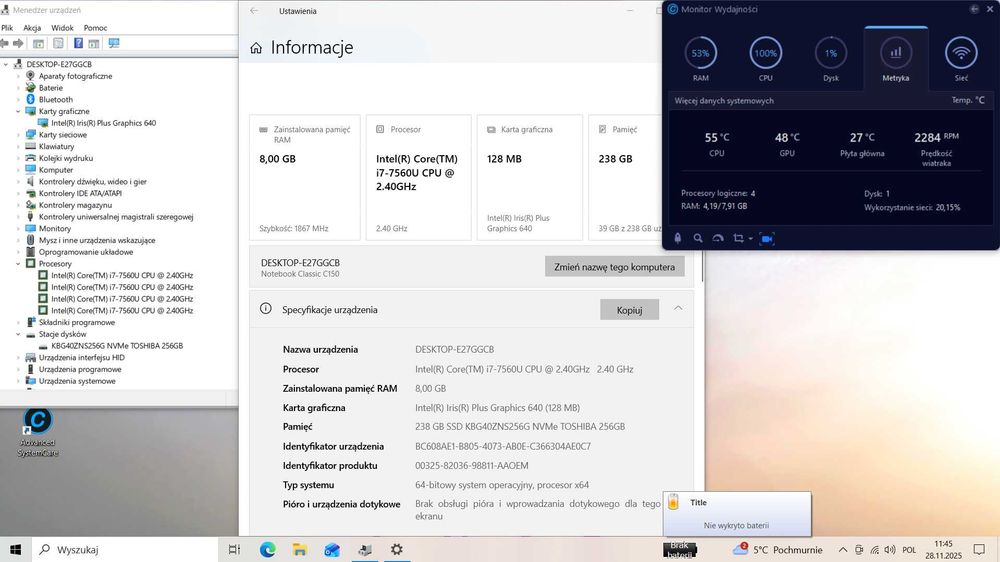Click the screenshot crop icon in Monitor Wydajności
The width and height of the screenshot is (1000, 562).
click(x=738, y=238)
